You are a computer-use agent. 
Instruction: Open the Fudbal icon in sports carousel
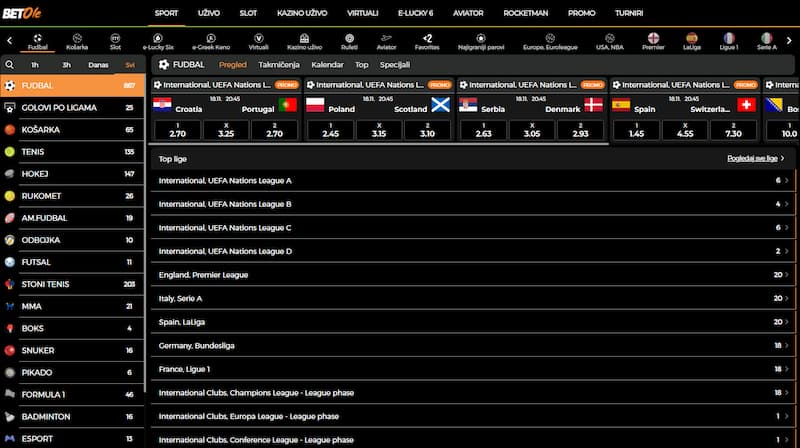pyautogui.click(x=37, y=38)
